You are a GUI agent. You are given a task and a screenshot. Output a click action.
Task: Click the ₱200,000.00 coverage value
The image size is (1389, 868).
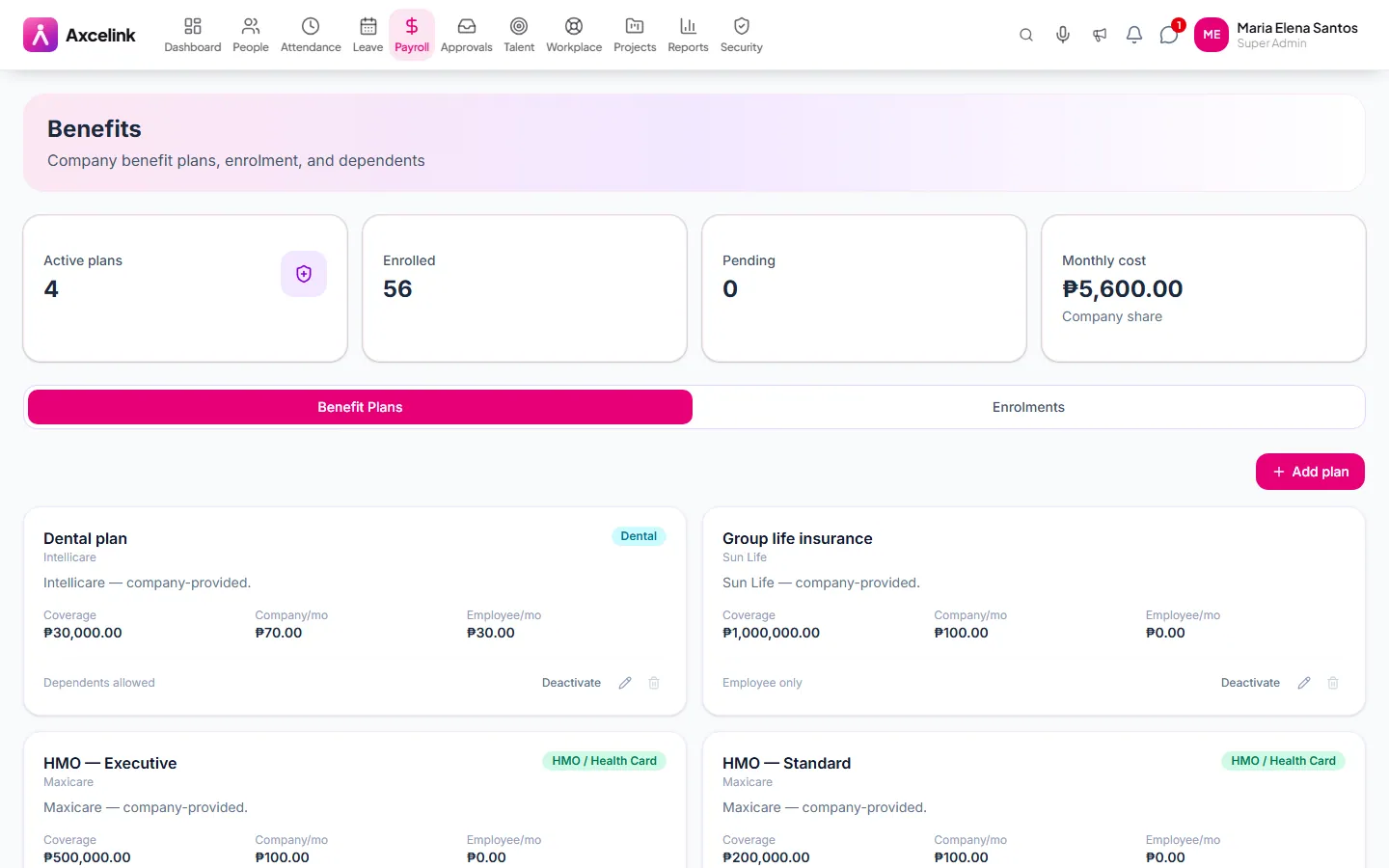(766, 857)
